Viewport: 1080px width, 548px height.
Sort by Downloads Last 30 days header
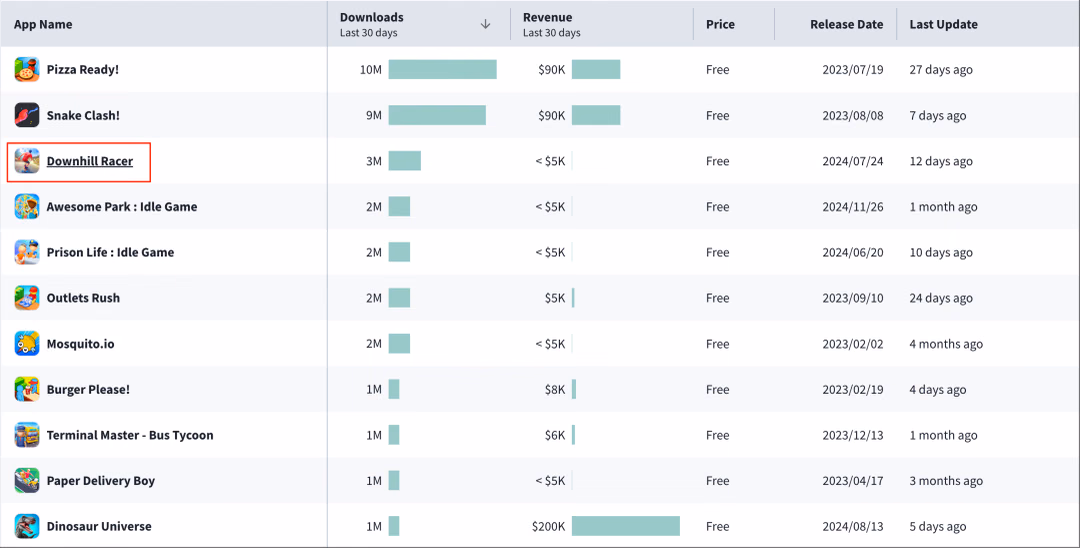tap(372, 24)
